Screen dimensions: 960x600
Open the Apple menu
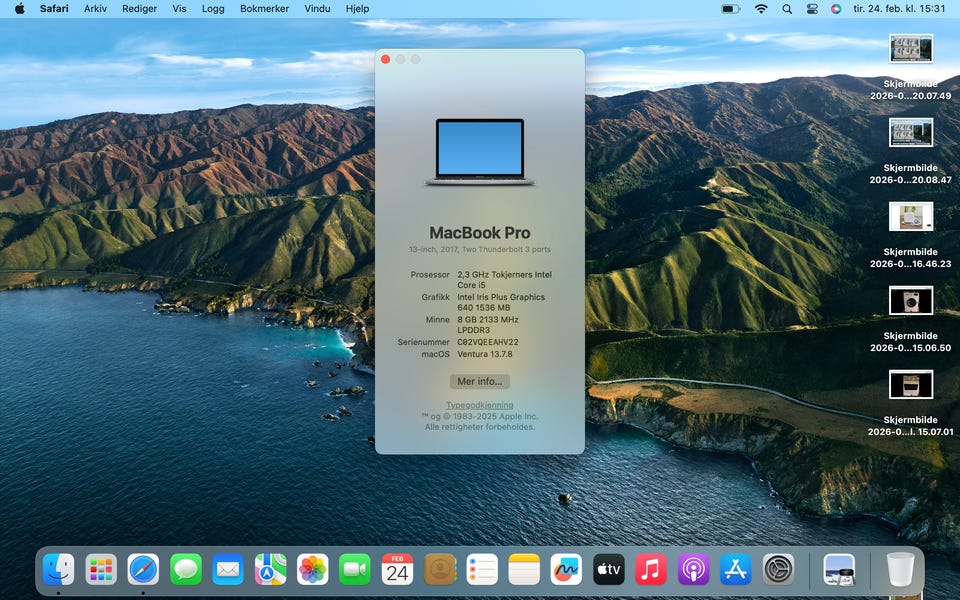19,8
